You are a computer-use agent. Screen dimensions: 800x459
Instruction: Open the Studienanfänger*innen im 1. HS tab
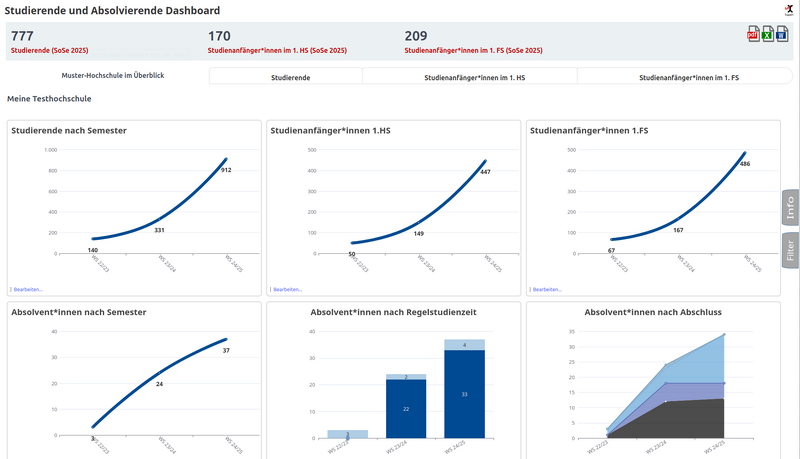coord(469,76)
